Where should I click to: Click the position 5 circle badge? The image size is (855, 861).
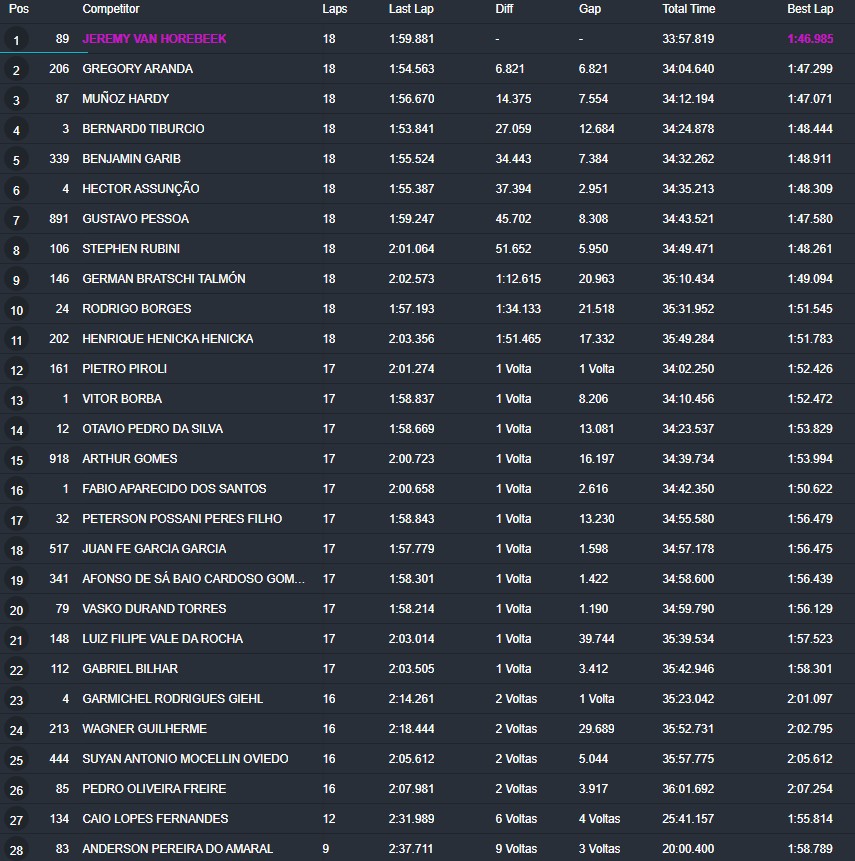pyautogui.click(x=16, y=161)
